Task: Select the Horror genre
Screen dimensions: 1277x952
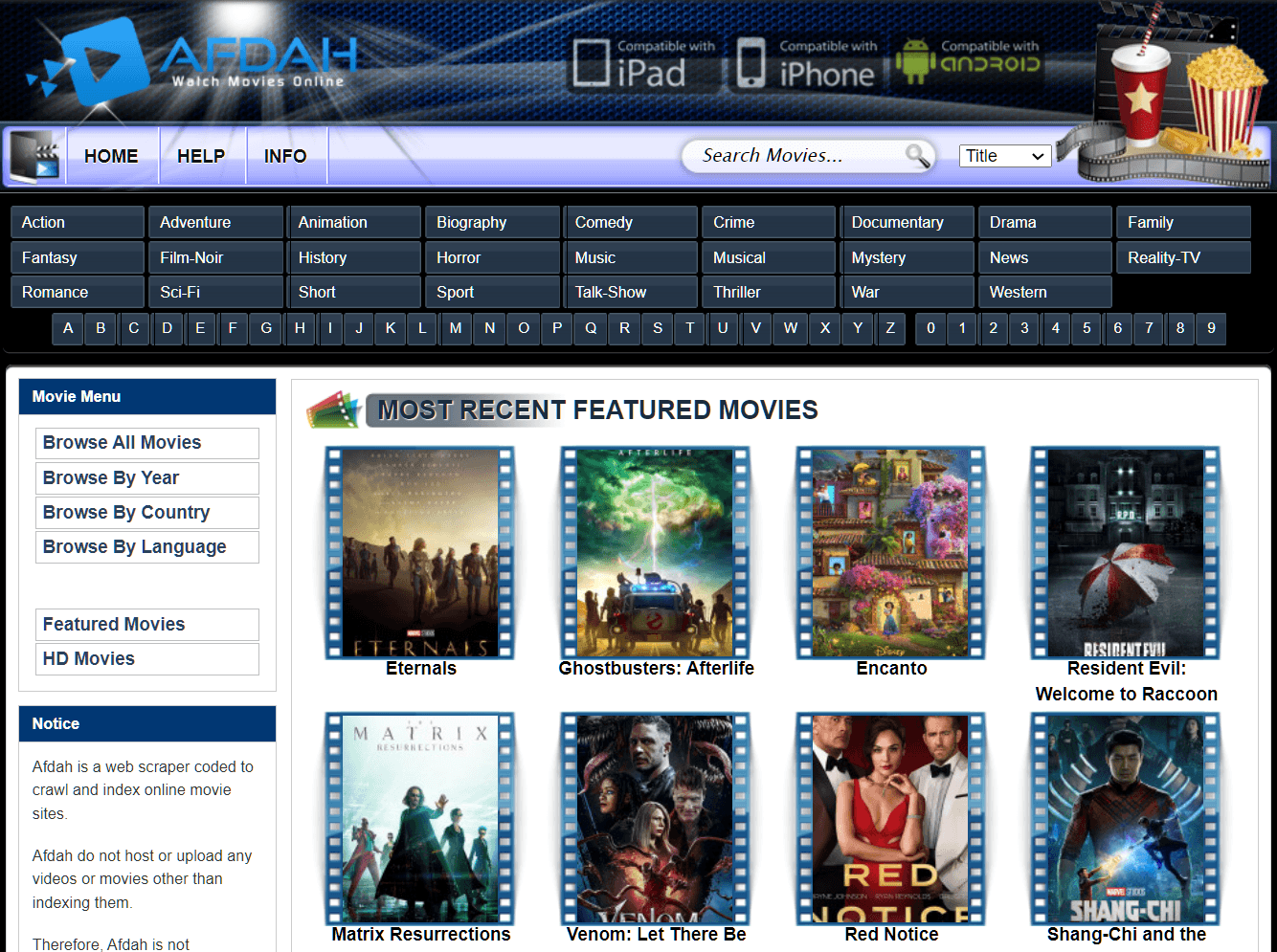Action: tap(492, 256)
